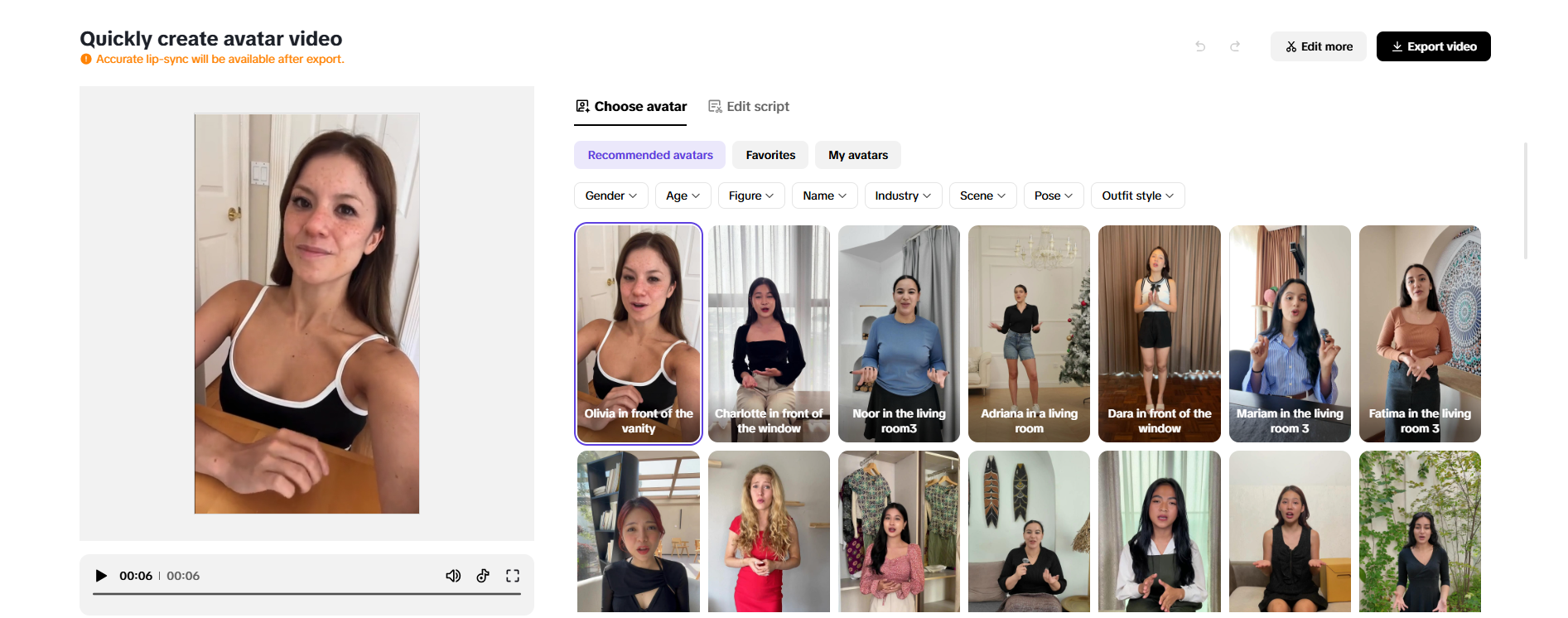Open the My avatars tab
Viewport: 1568px width, 618px height.
point(858,155)
